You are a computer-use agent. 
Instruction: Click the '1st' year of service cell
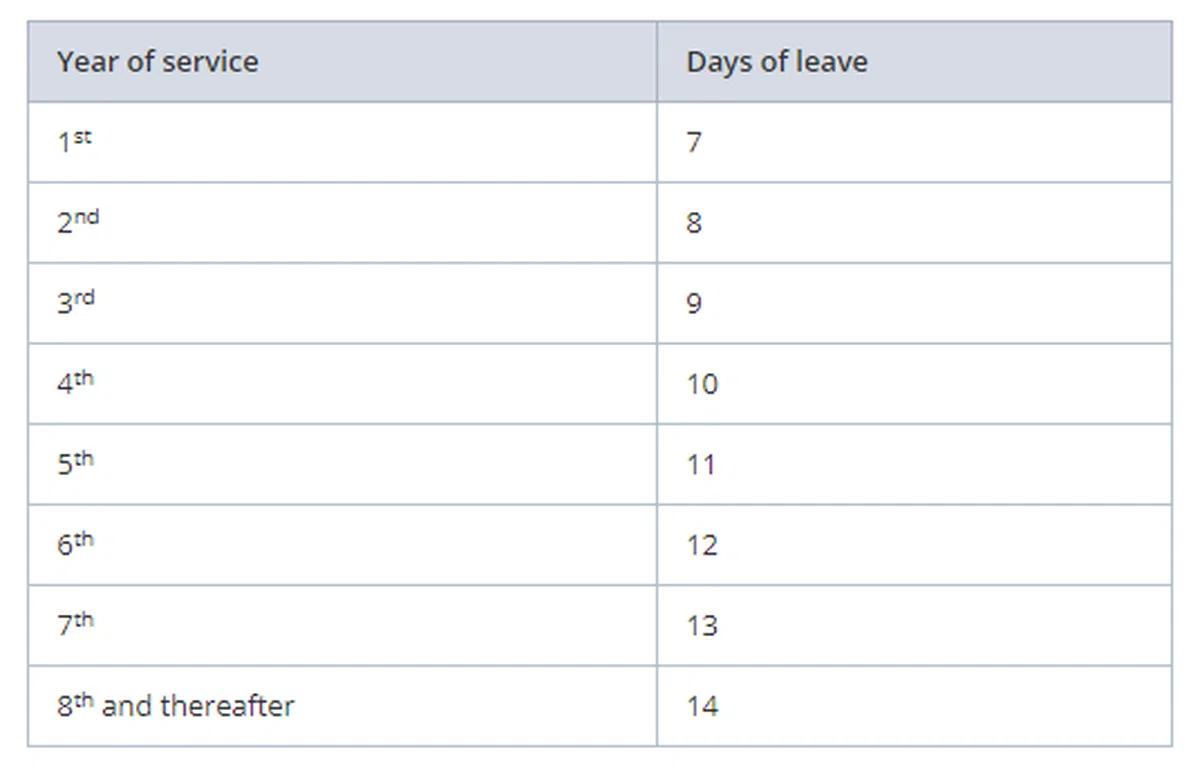[x=74, y=142]
